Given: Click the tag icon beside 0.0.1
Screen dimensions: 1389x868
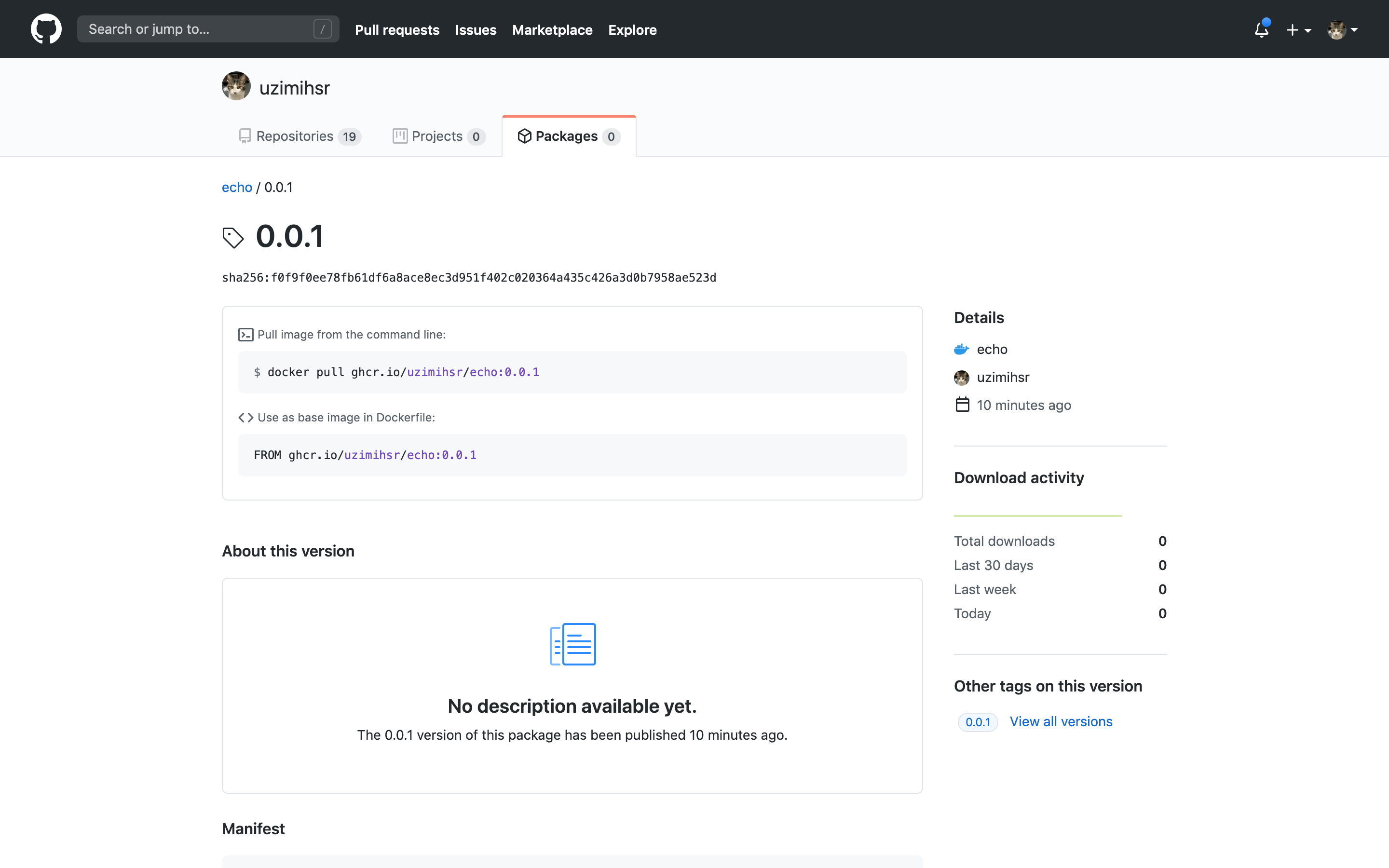Looking at the screenshot, I should 233,238.
